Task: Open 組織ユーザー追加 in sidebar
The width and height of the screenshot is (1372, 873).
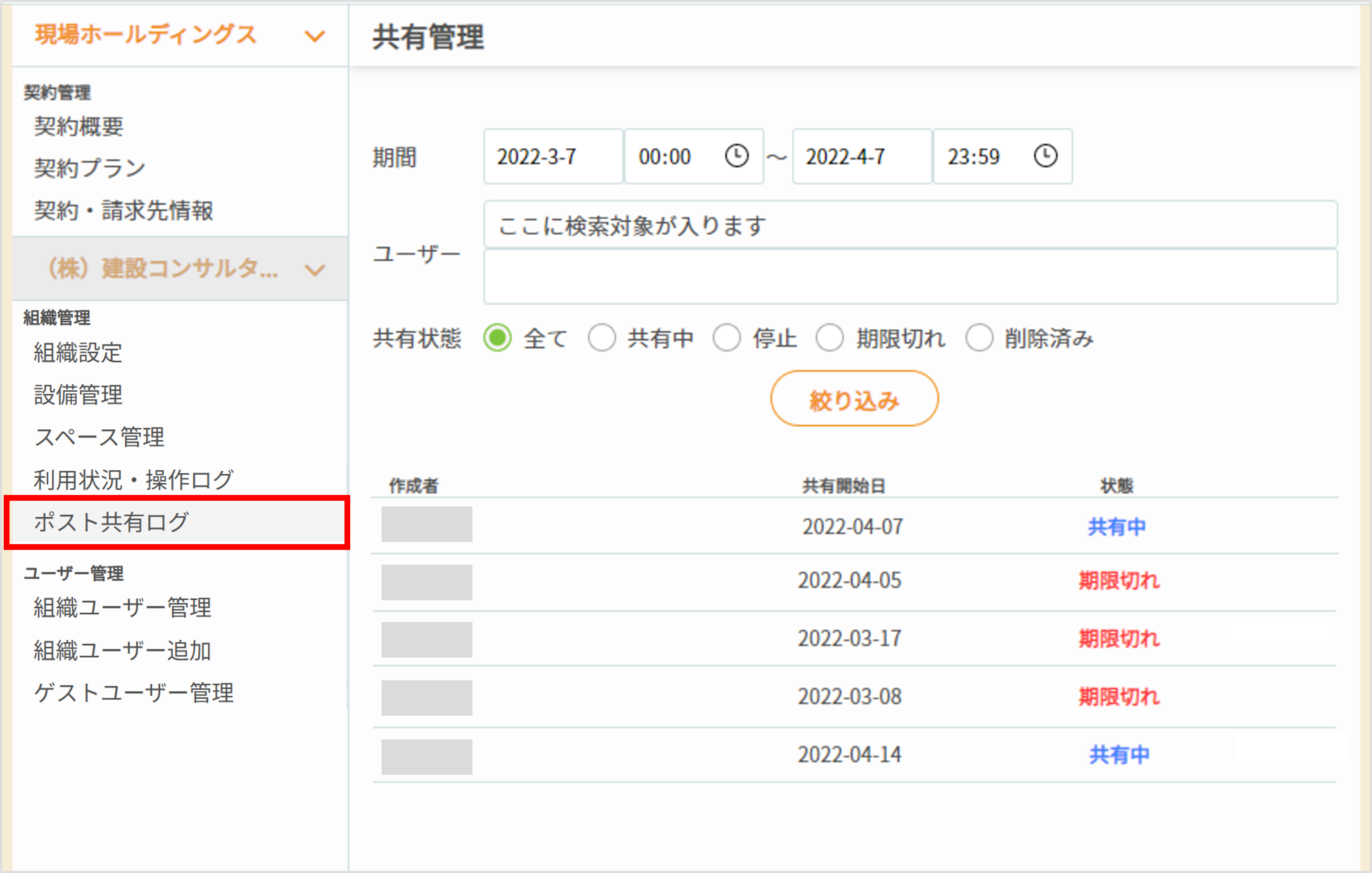Action: [x=123, y=650]
